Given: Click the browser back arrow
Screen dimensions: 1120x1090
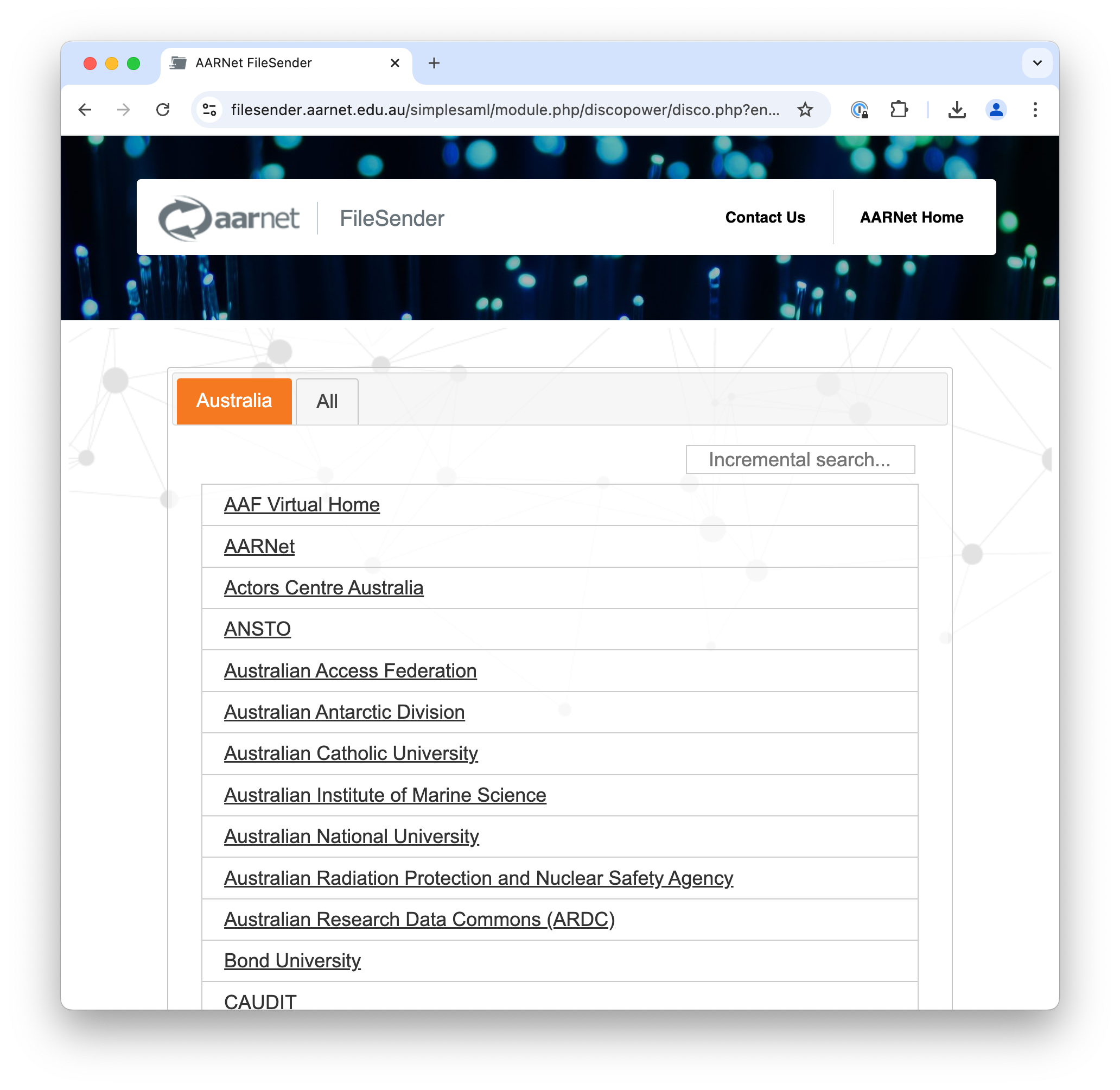Looking at the screenshot, I should pos(85,109).
